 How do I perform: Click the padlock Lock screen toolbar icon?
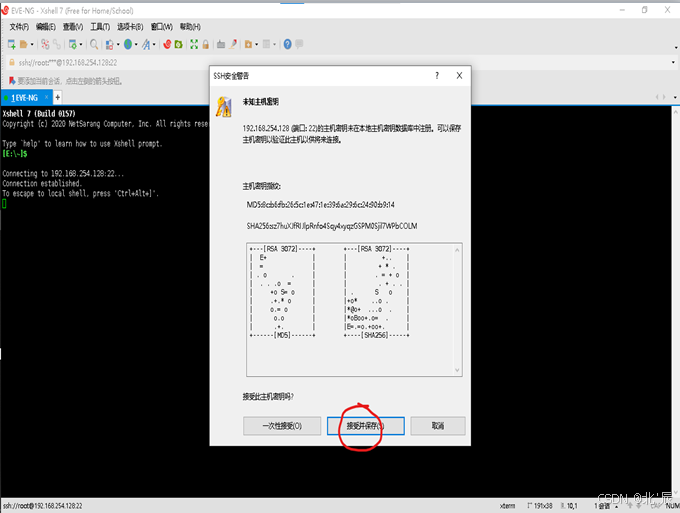coord(206,44)
